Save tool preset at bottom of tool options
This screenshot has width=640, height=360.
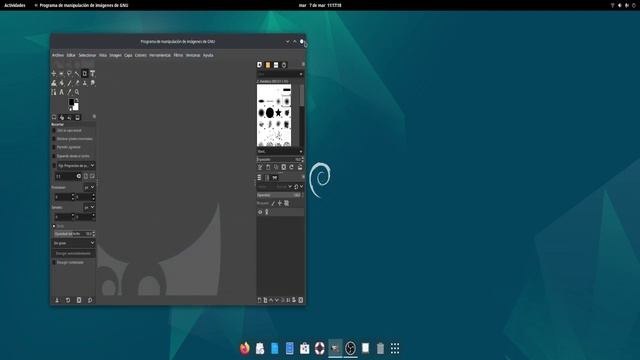point(57,300)
